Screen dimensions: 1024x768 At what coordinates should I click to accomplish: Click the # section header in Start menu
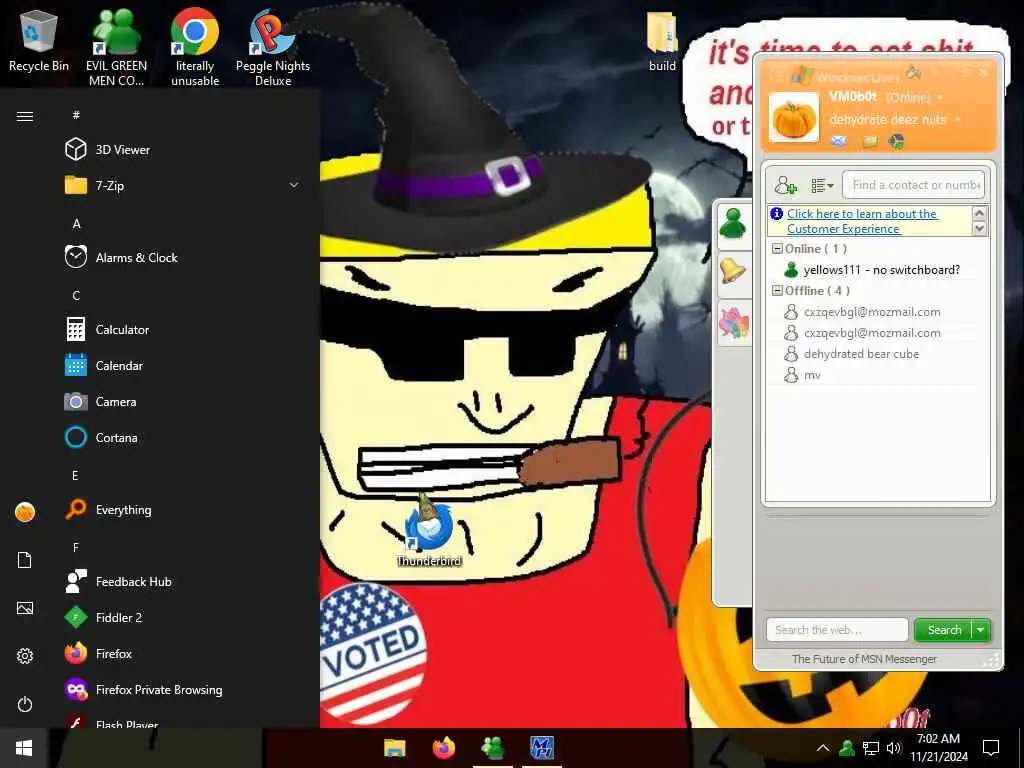(76, 115)
